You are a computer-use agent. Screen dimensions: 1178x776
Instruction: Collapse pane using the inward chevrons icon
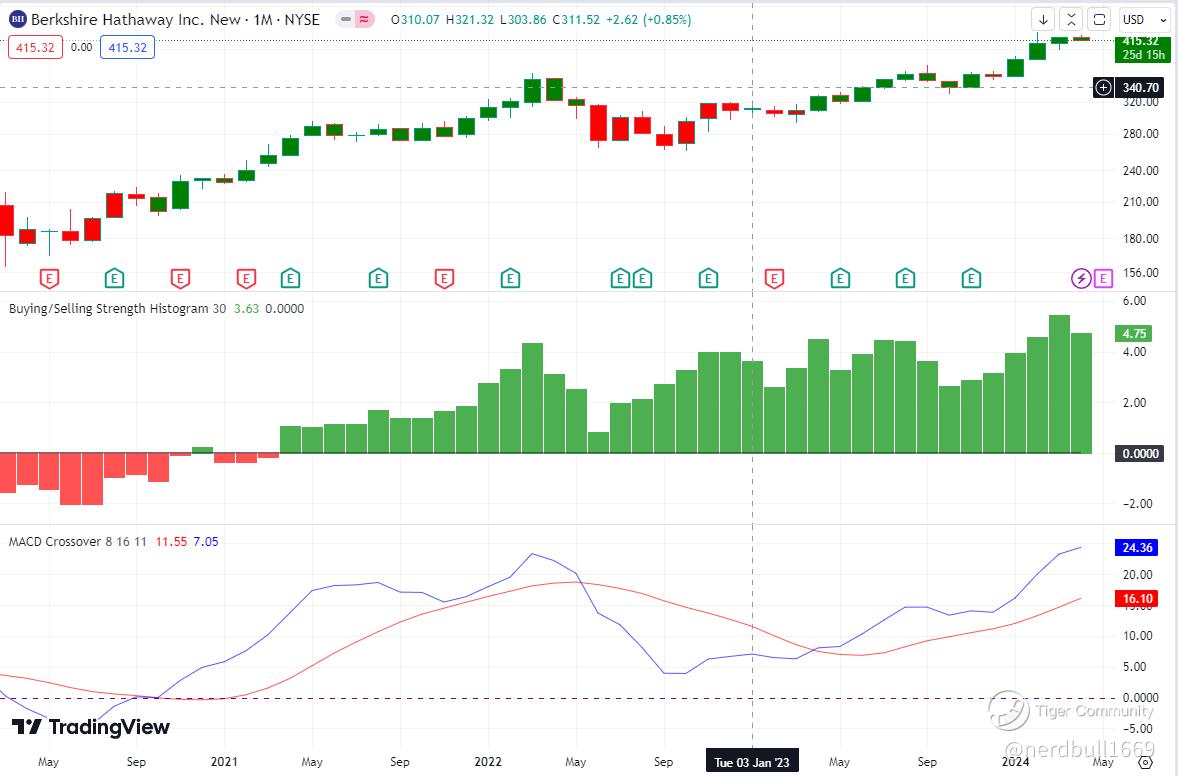(x=1071, y=20)
